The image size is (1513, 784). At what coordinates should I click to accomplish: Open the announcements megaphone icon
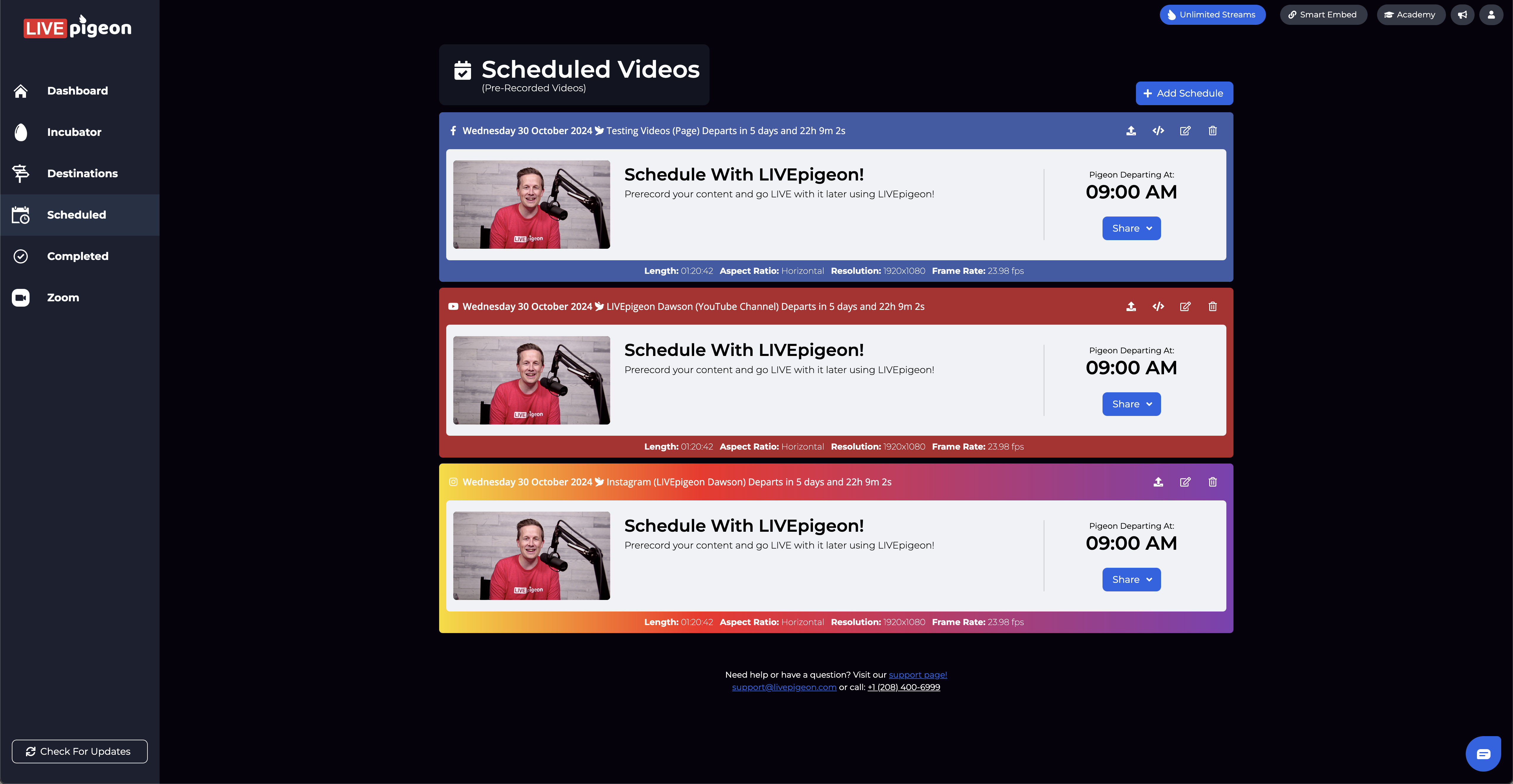[1462, 15]
